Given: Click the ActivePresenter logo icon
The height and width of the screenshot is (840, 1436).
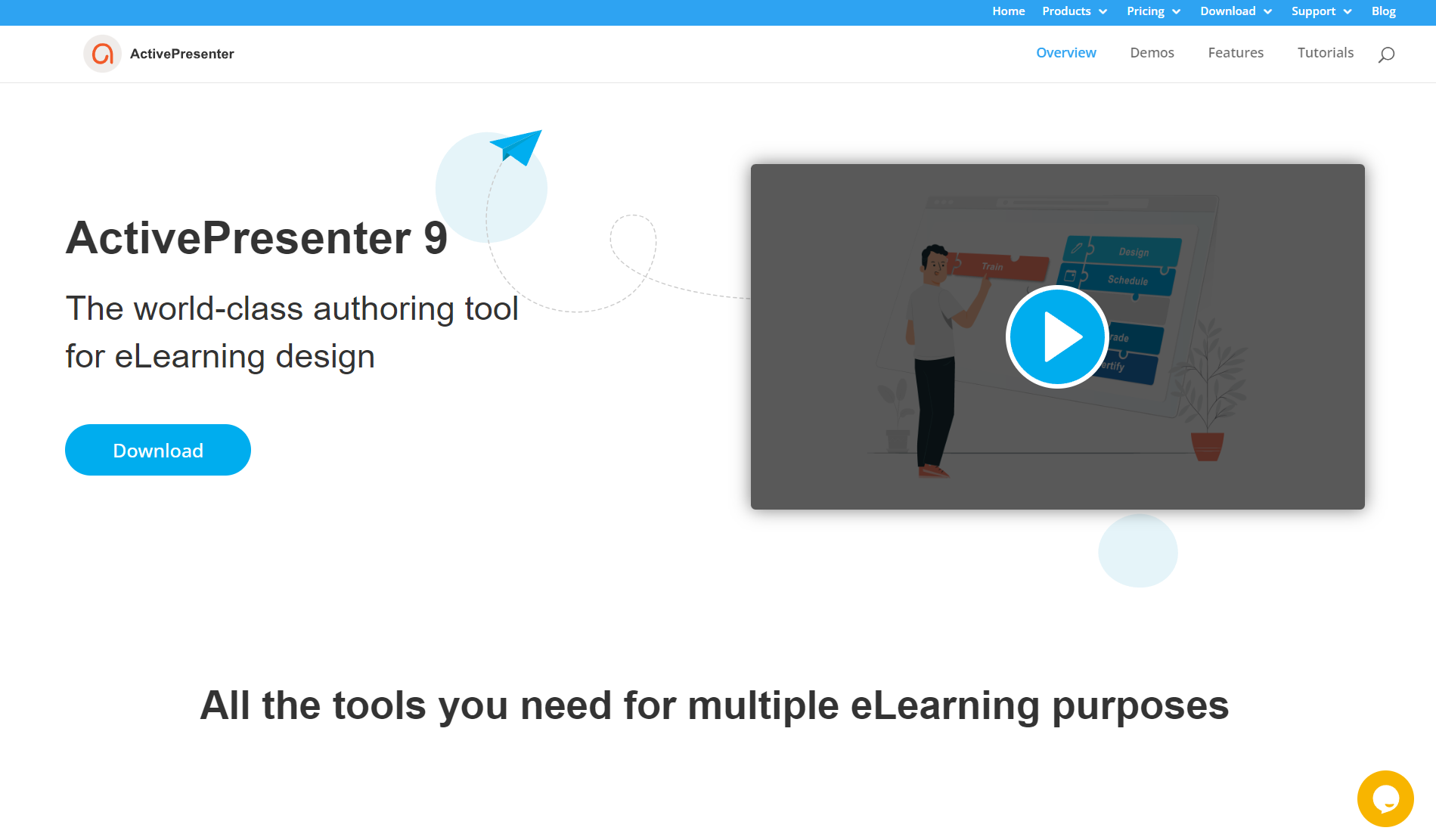Looking at the screenshot, I should coord(102,54).
